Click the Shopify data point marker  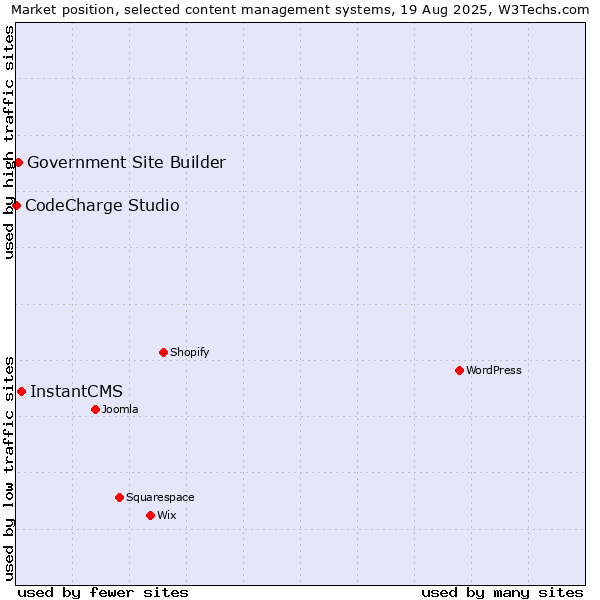pos(163,352)
